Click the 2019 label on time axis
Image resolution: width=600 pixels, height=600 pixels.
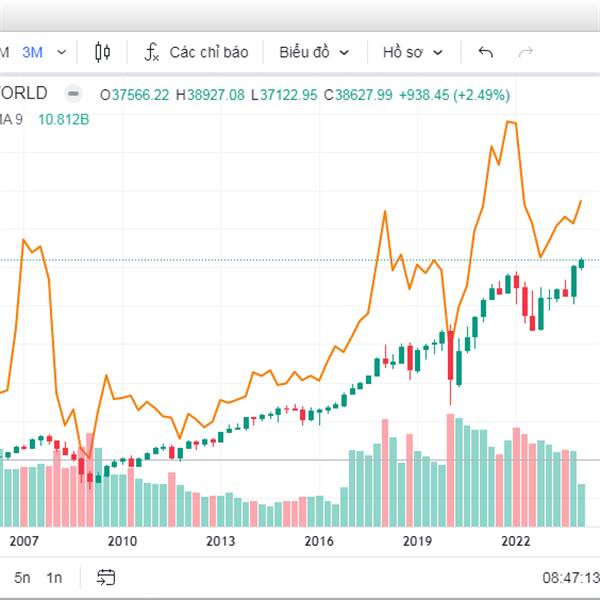417,541
